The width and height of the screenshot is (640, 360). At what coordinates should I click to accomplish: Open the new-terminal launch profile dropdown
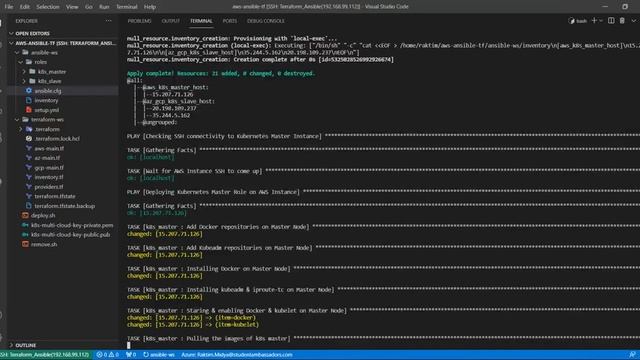point(601,21)
